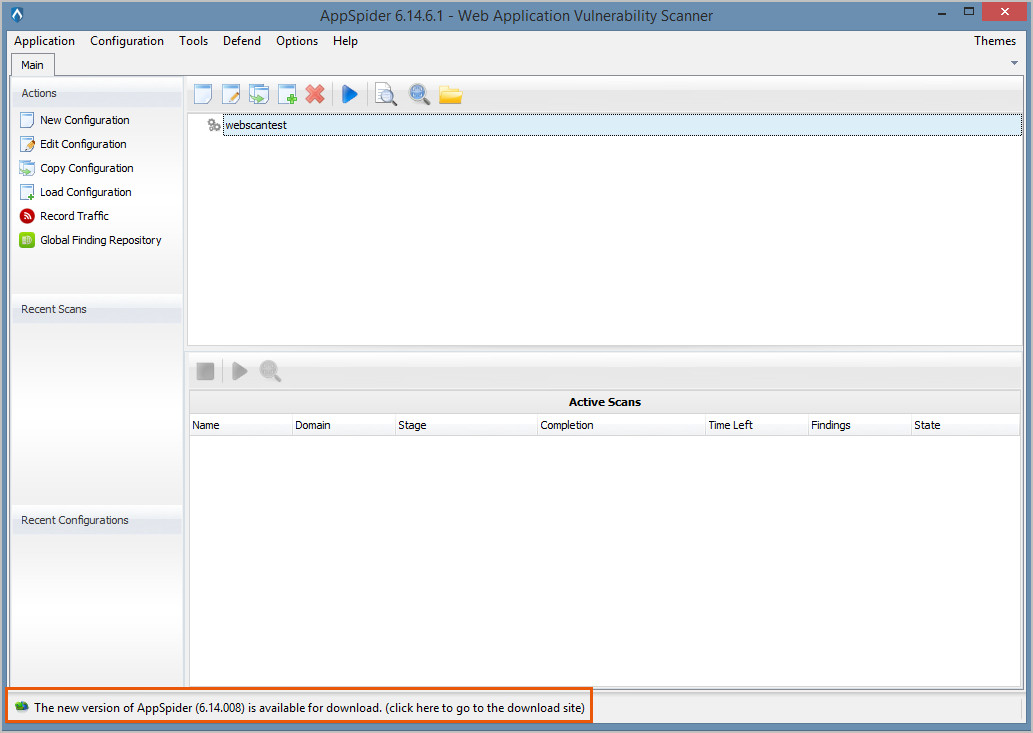Start scan with the blue play icon
This screenshot has height=733, width=1033.
click(349, 94)
